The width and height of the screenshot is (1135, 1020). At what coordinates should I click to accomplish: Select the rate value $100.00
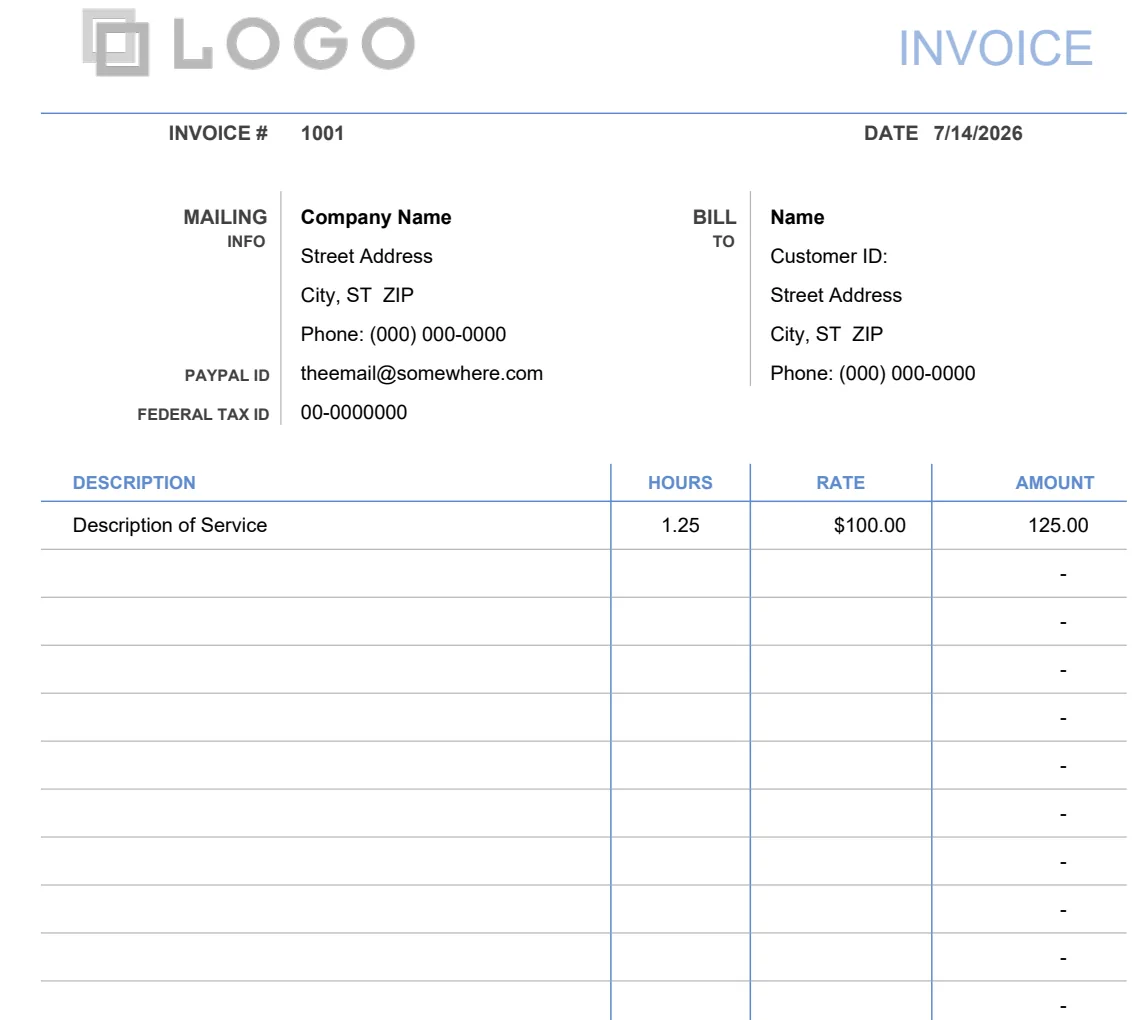pyautogui.click(x=869, y=526)
